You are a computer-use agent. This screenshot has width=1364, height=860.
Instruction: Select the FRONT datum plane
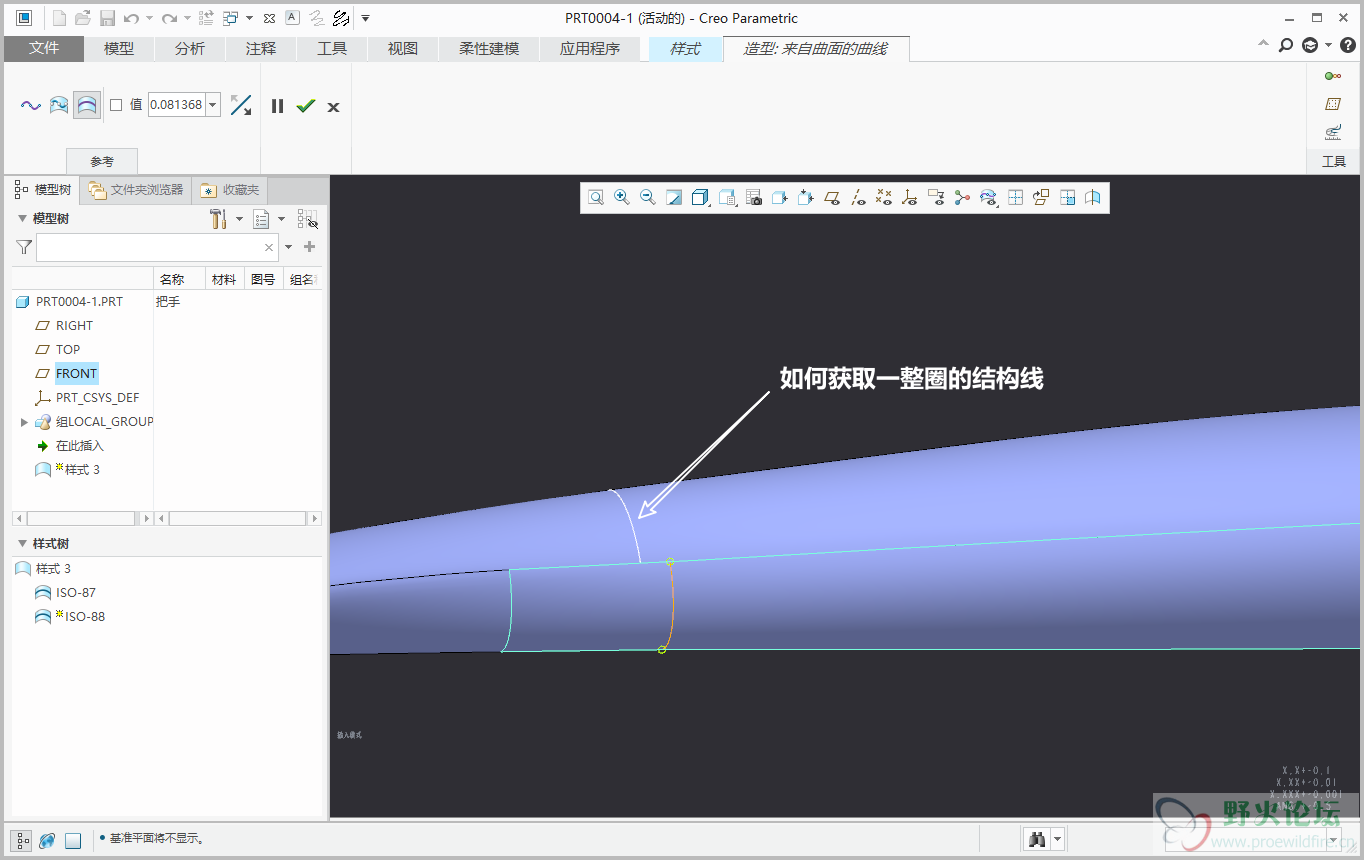click(76, 374)
